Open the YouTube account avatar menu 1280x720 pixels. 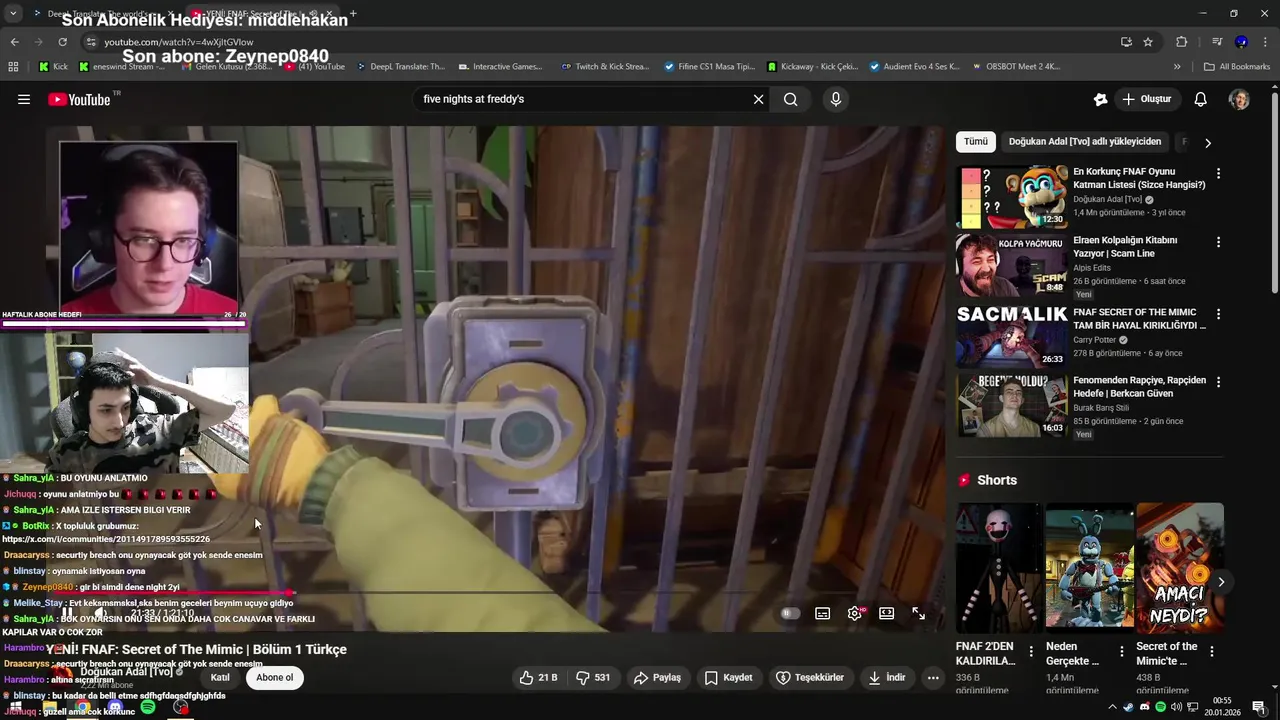tap(1239, 99)
